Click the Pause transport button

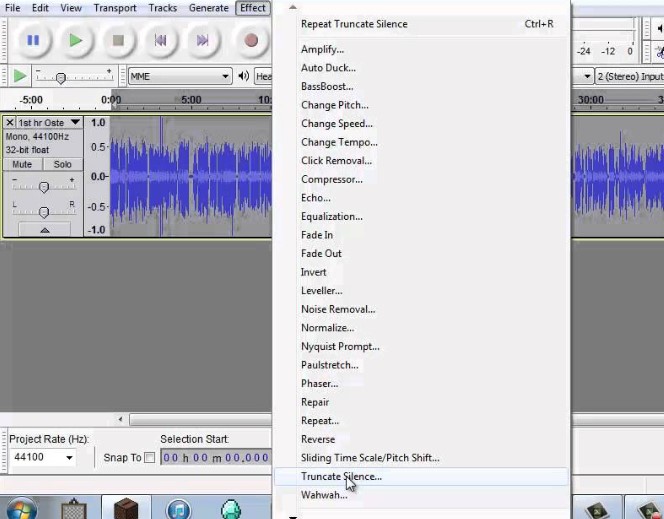(33, 40)
